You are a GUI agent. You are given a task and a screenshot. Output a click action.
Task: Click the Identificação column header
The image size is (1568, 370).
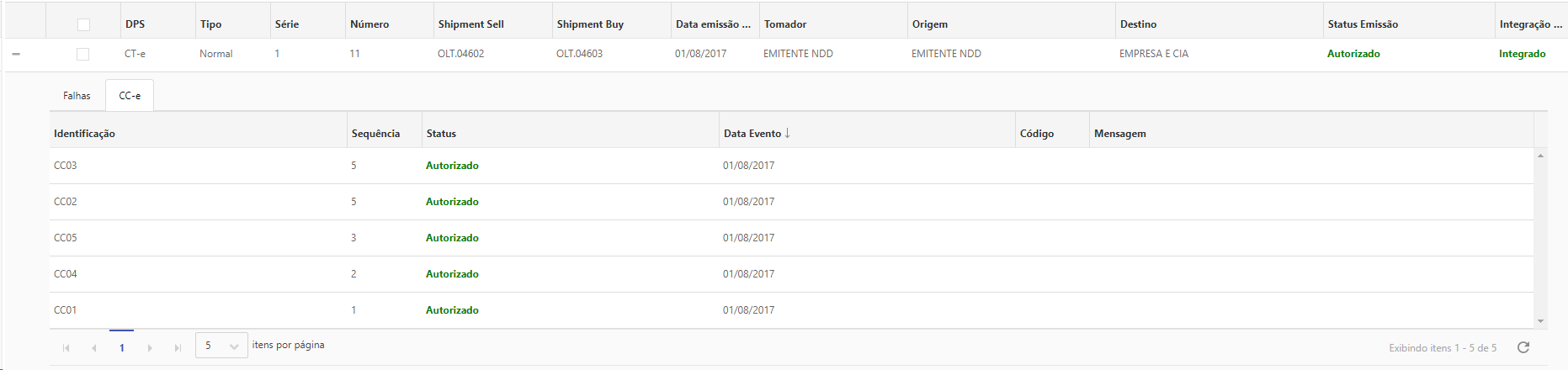[x=84, y=134]
